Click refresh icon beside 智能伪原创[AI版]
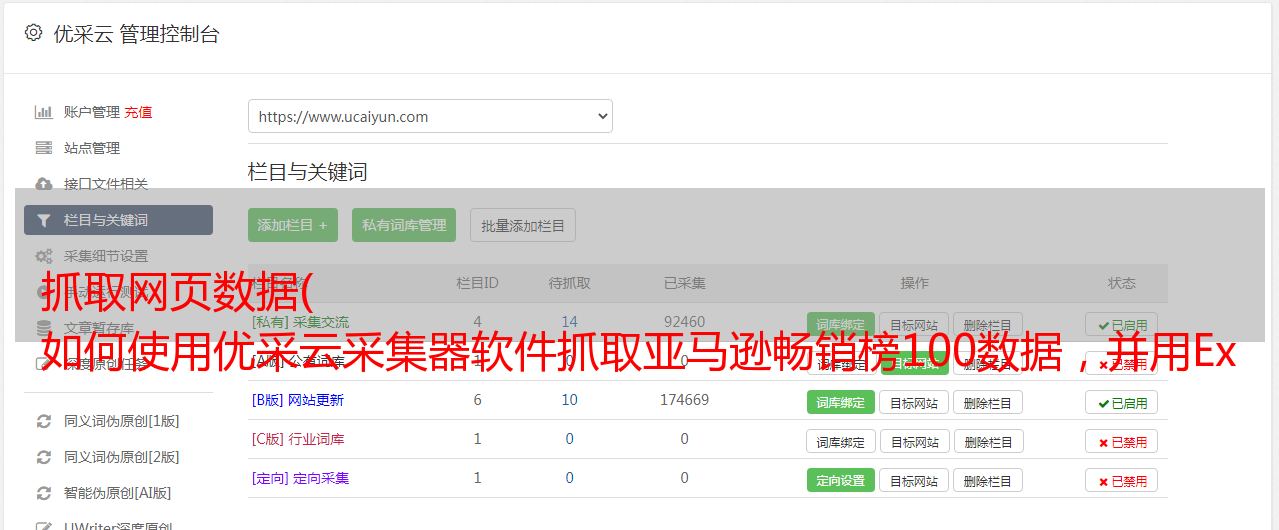 click(44, 493)
